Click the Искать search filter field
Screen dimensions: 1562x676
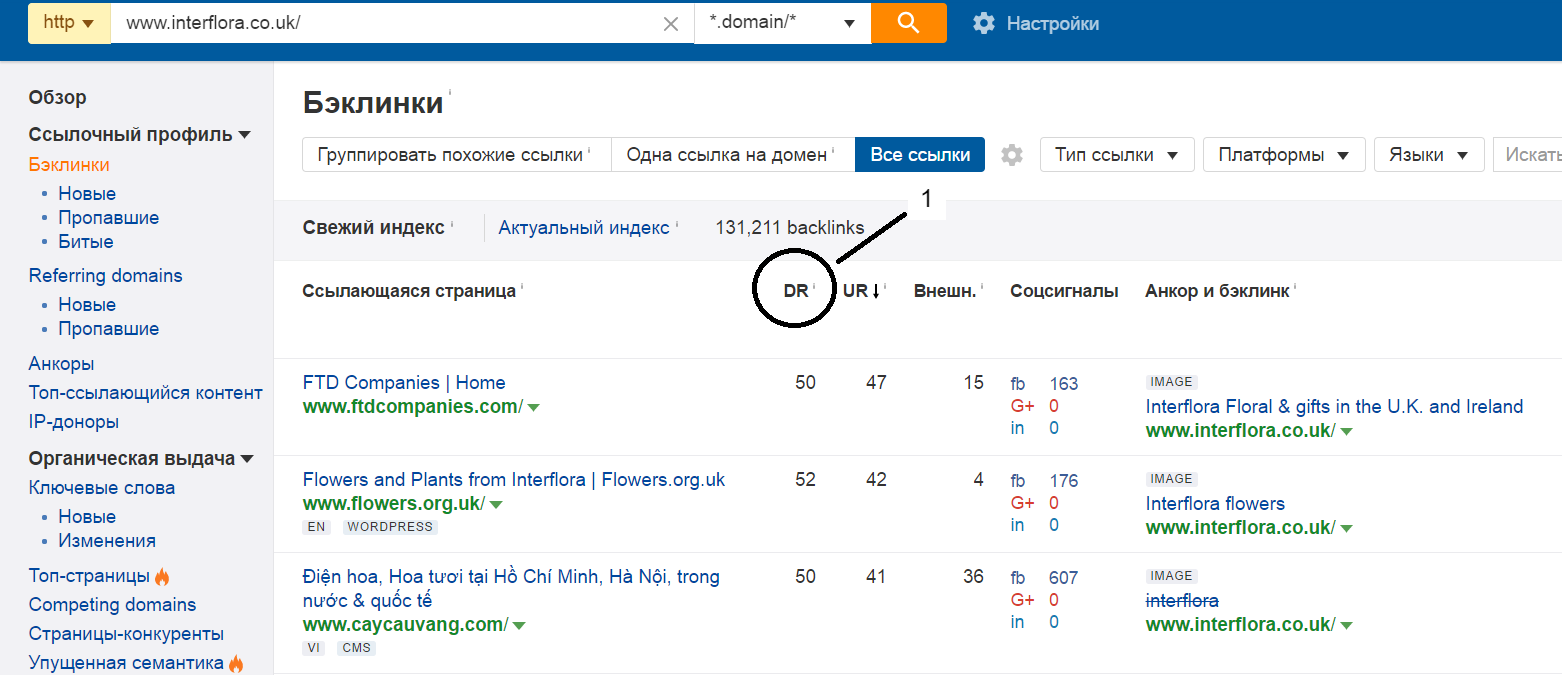coord(1527,155)
